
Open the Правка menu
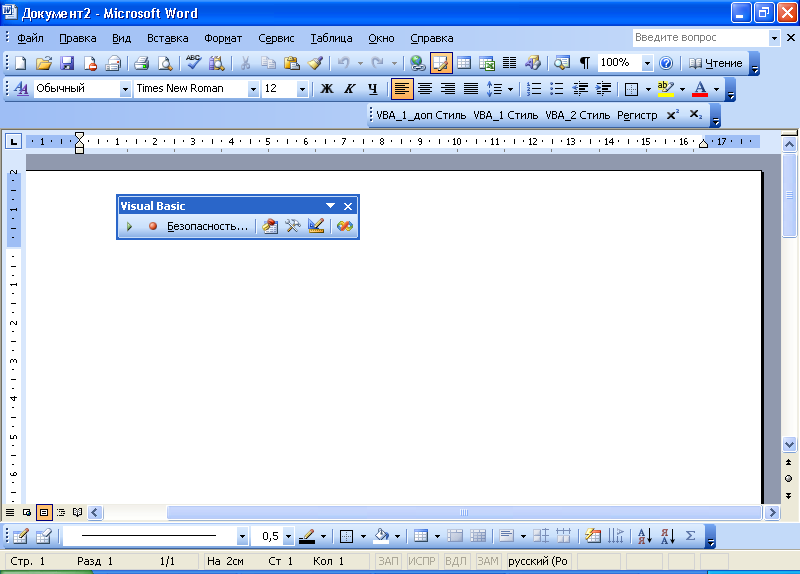[x=78, y=38]
